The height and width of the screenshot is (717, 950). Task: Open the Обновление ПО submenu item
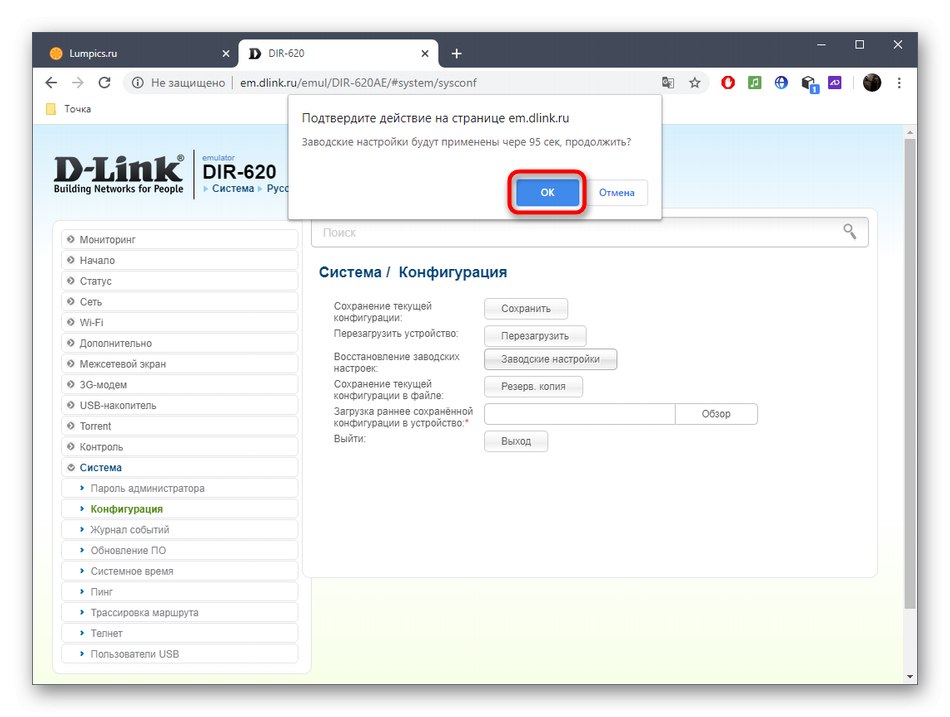pyautogui.click(x=179, y=550)
